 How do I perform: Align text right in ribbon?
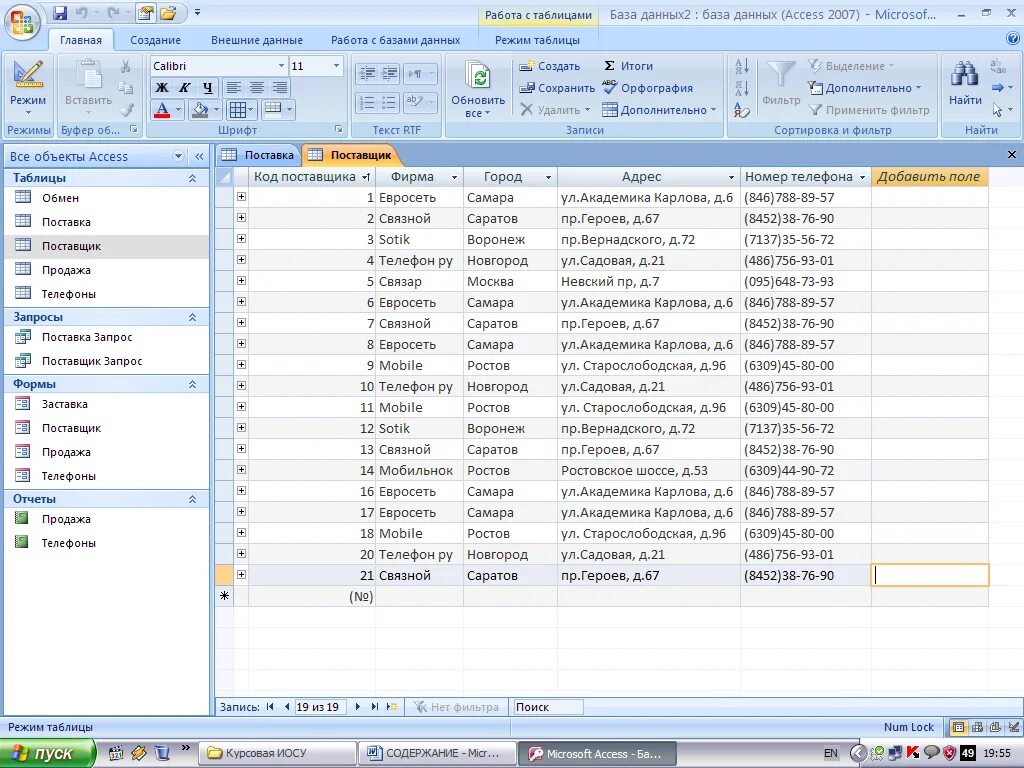280,88
